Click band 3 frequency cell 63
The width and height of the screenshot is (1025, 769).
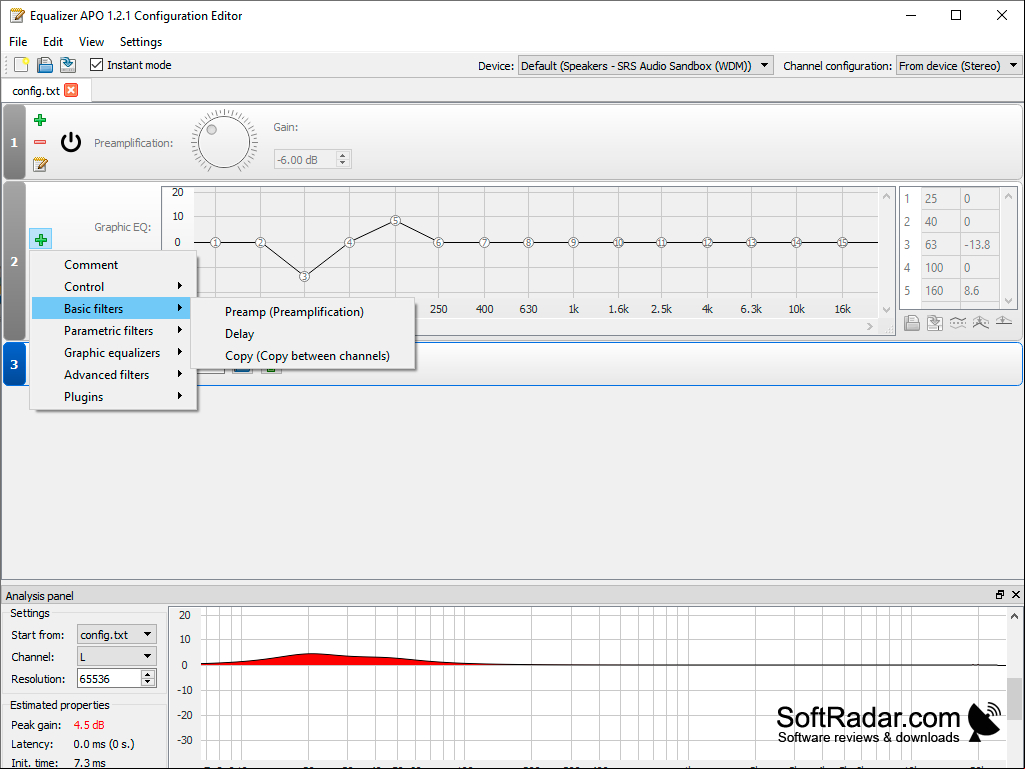click(941, 245)
